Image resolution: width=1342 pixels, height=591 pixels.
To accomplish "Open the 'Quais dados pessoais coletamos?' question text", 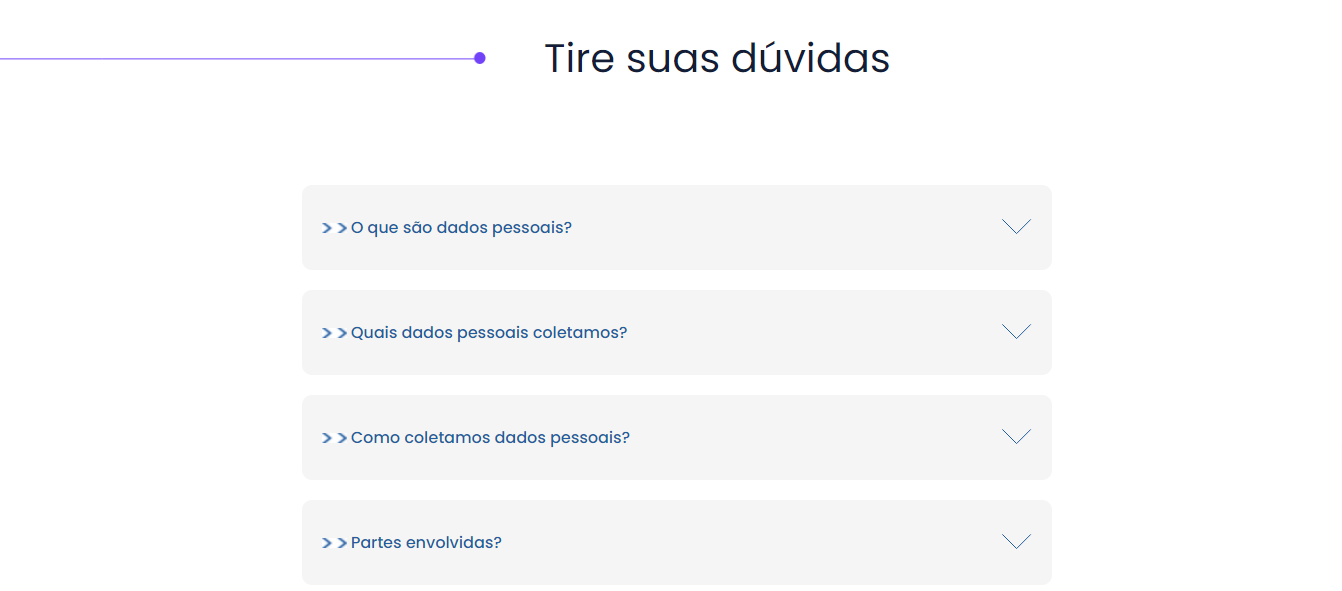I will [489, 333].
